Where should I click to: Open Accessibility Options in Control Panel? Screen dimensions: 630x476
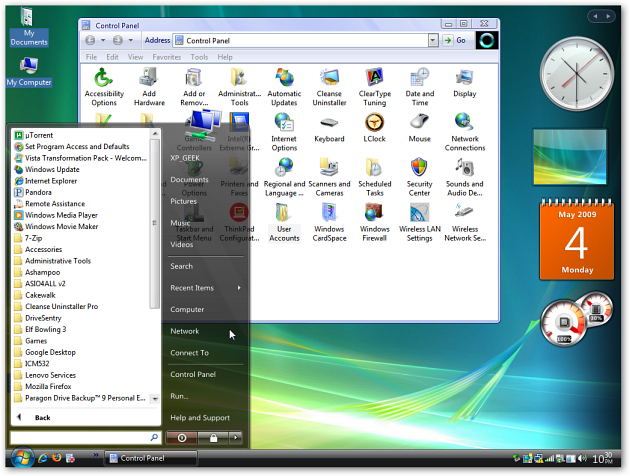(104, 87)
